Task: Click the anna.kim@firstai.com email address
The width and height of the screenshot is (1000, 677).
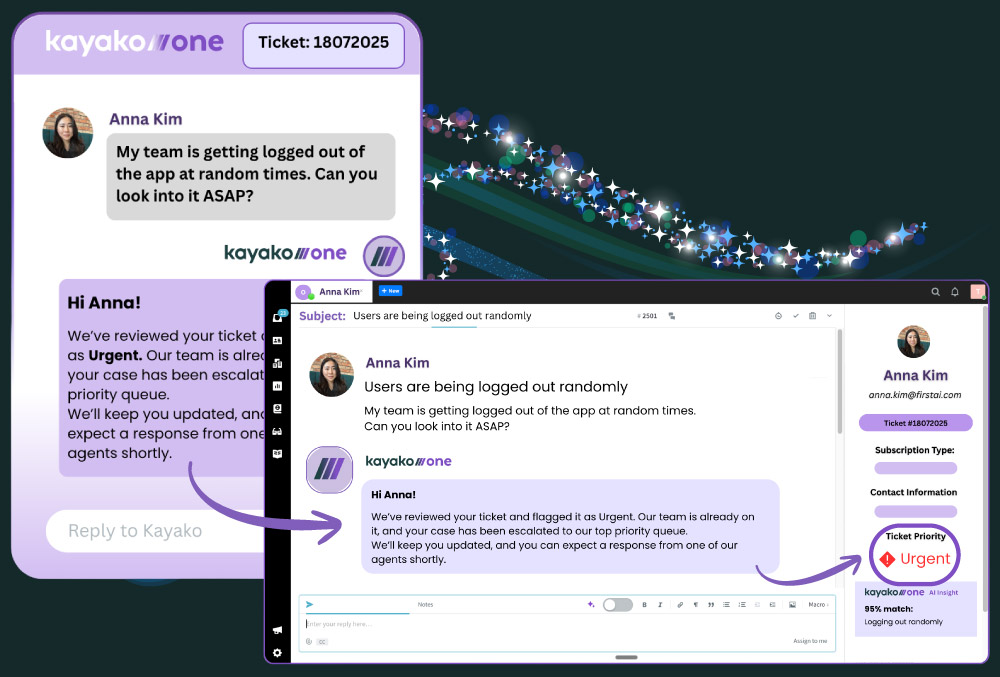Action: 915,395
